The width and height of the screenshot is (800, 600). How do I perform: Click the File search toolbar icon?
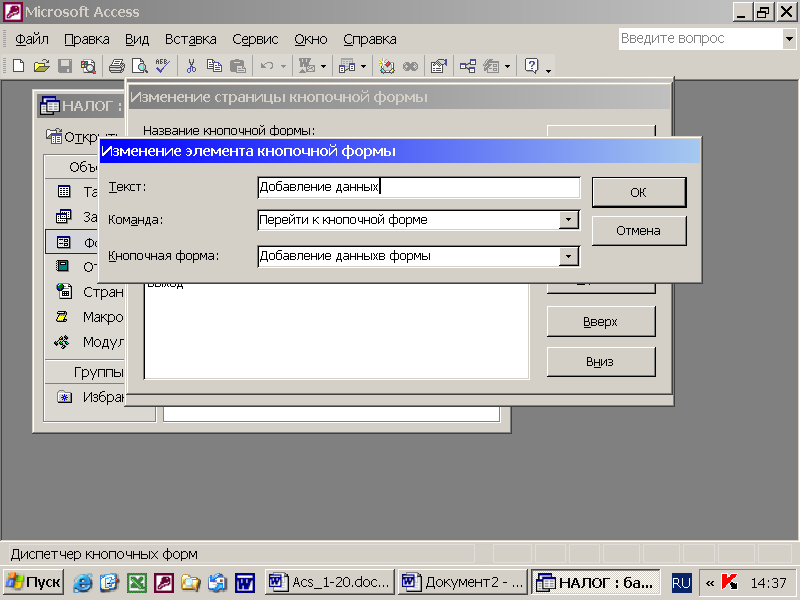point(88,66)
